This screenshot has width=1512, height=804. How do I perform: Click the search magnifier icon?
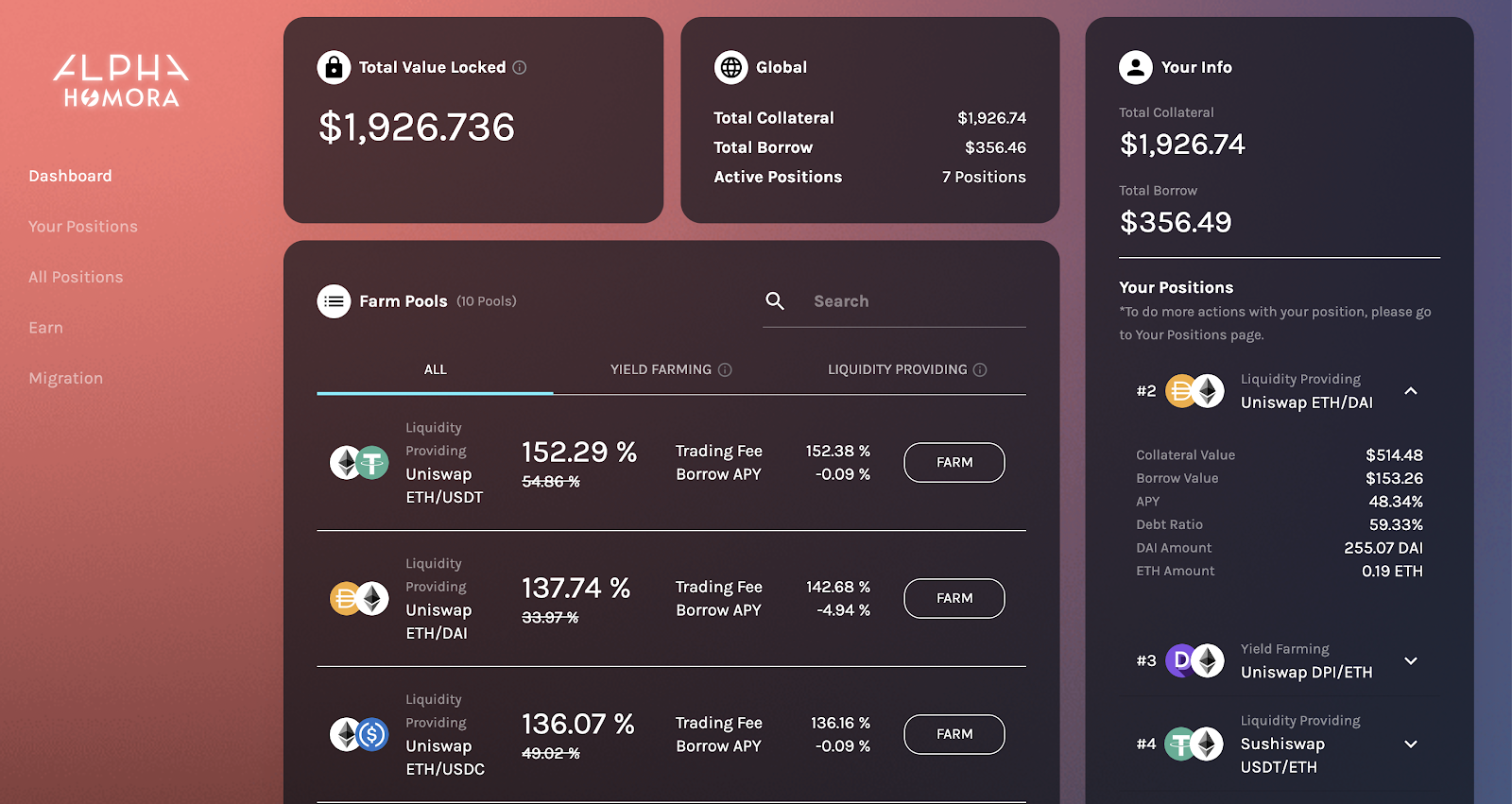tap(775, 300)
